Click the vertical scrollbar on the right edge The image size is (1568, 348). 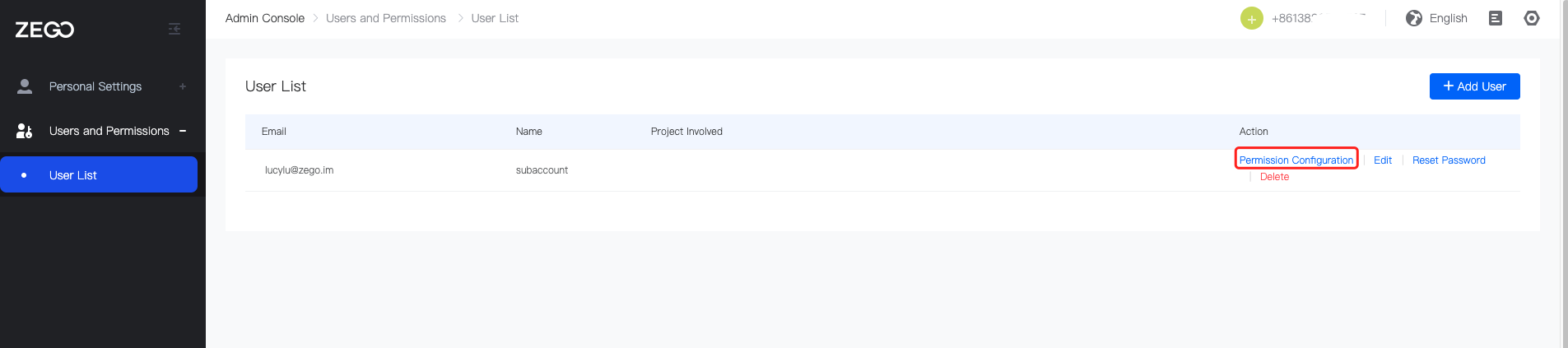(x=1564, y=165)
